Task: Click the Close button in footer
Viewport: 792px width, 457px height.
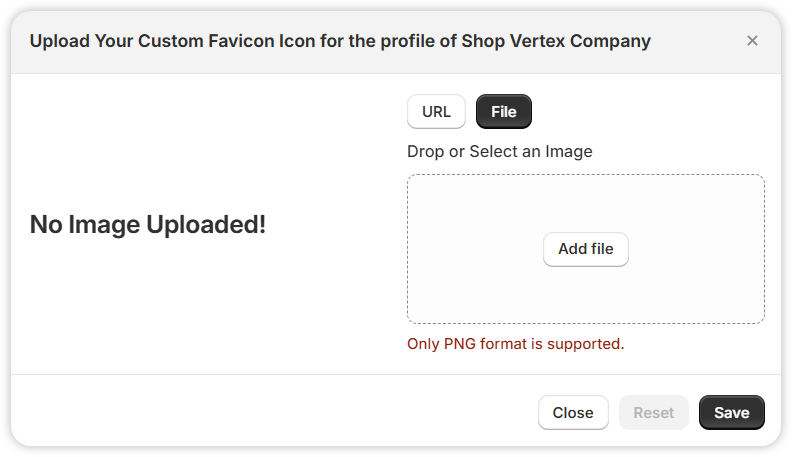Action: point(573,413)
